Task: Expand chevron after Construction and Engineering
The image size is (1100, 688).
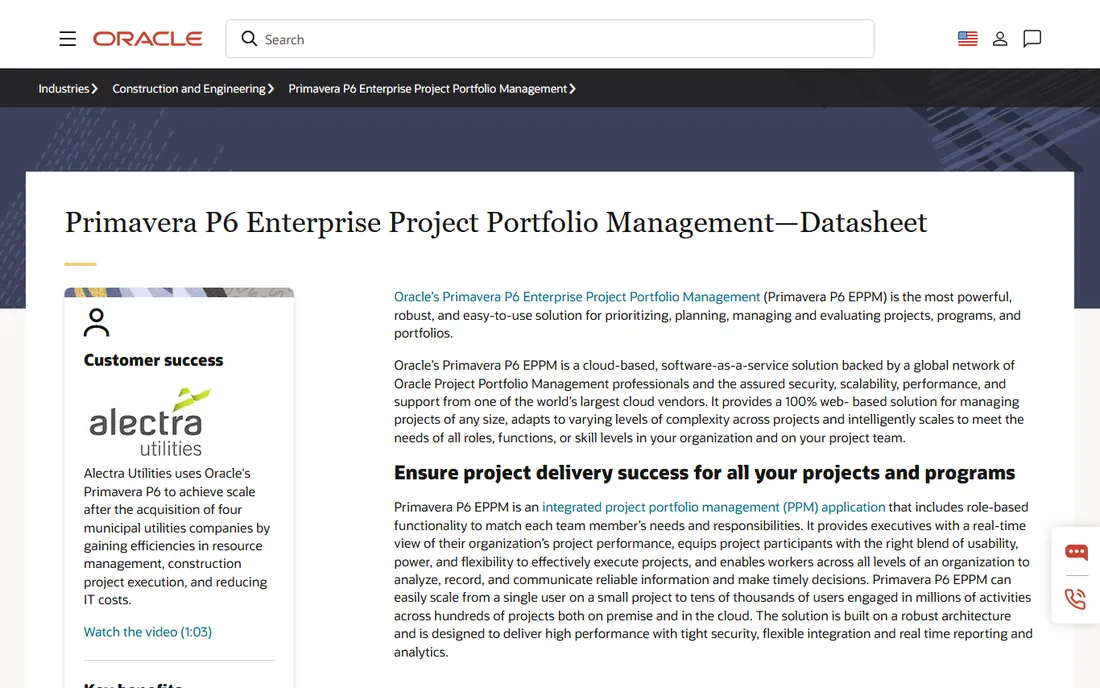Action: [271, 88]
